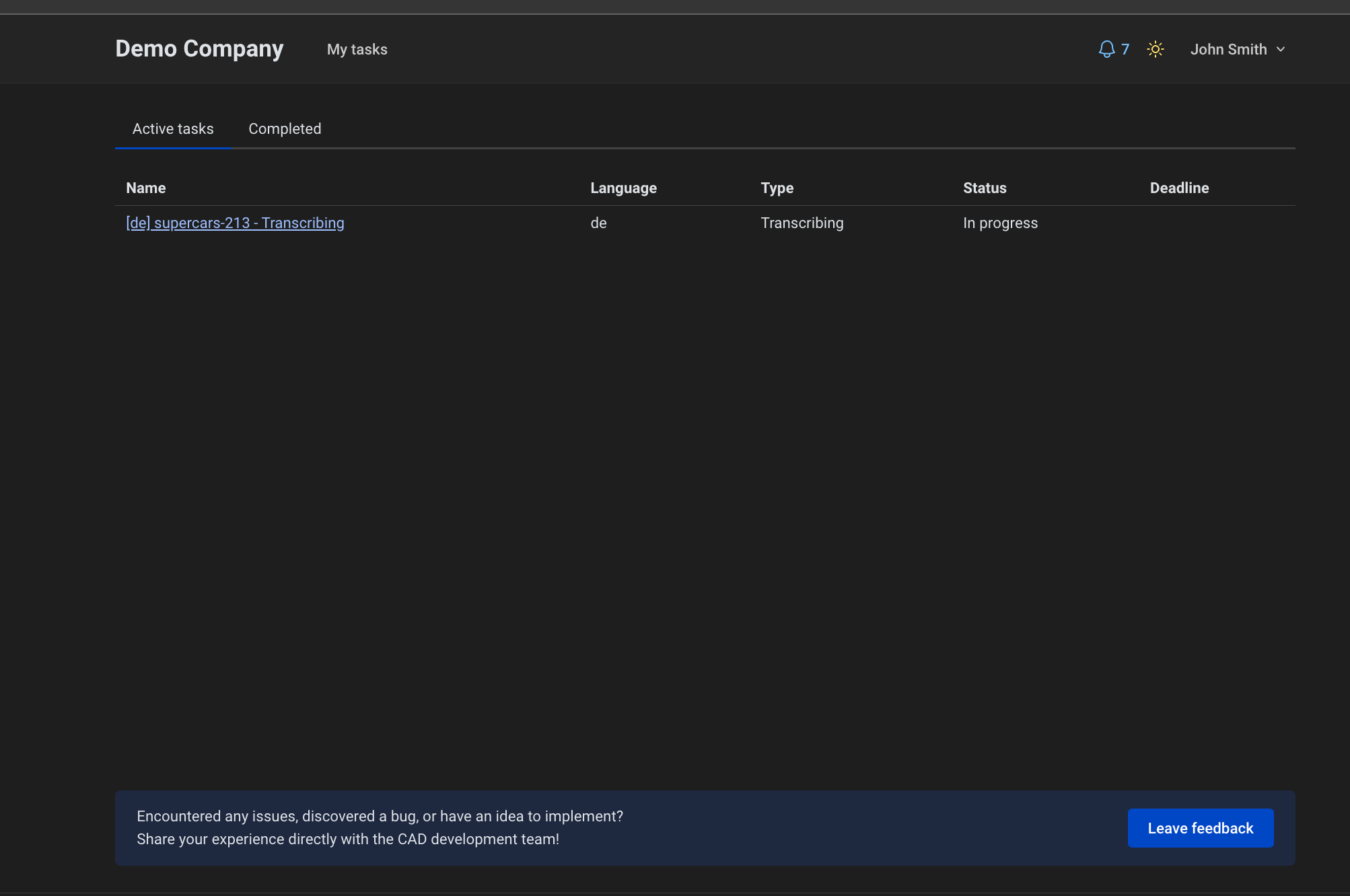Screen dimensions: 1350x896
Task: Click the Type column header
Action: 777,188
